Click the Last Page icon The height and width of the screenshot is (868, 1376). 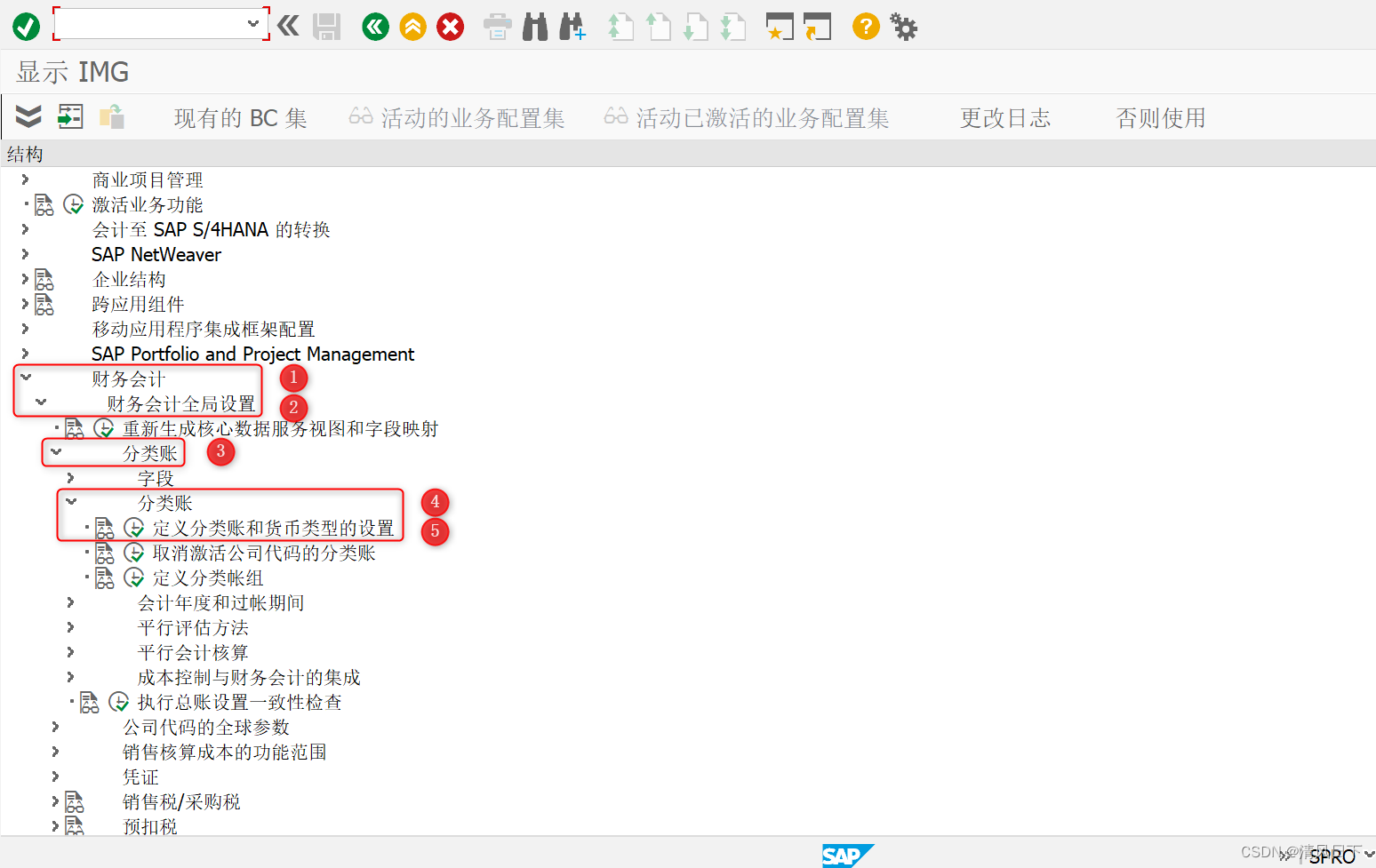(x=732, y=27)
